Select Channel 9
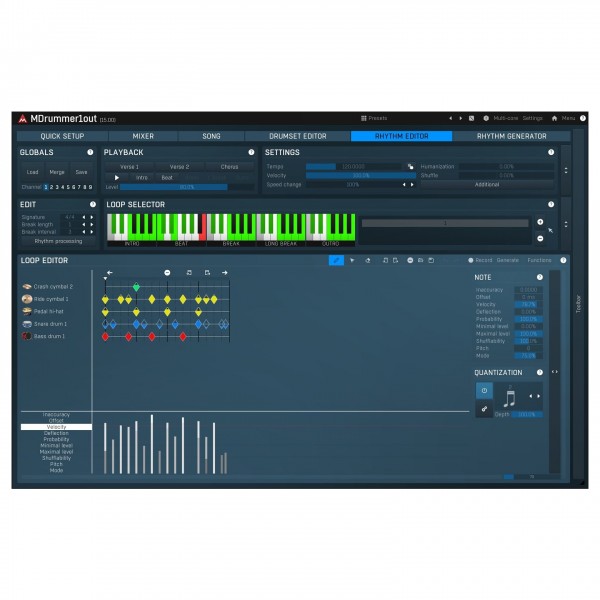Screen dimensions: 600x600 click(x=90, y=187)
